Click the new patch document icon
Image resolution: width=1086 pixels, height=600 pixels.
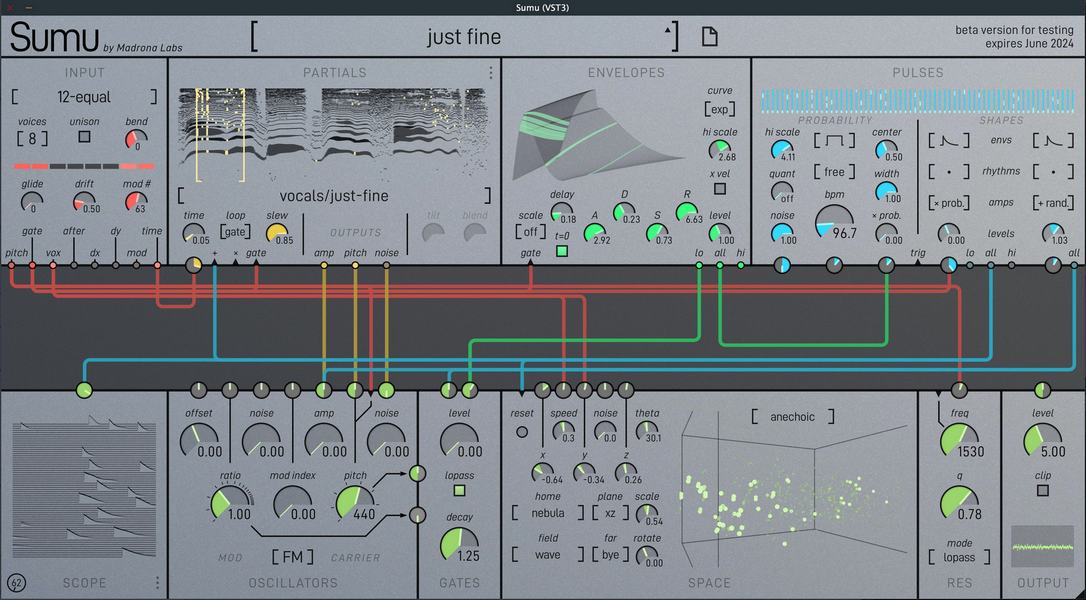pyautogui.click(x=709, y=36)
